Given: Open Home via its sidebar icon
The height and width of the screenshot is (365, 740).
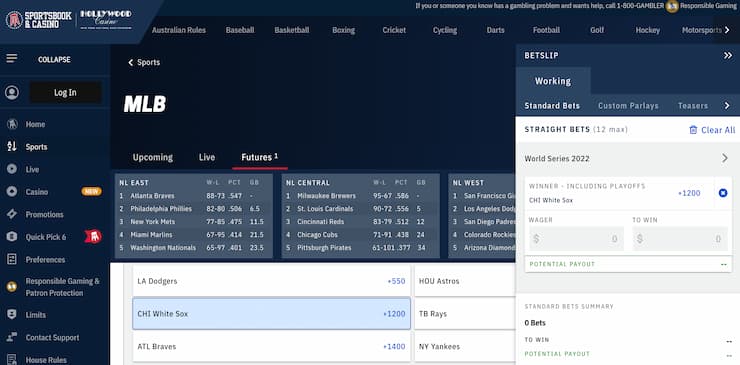Looking at the screenshot, I should (12, 124).
